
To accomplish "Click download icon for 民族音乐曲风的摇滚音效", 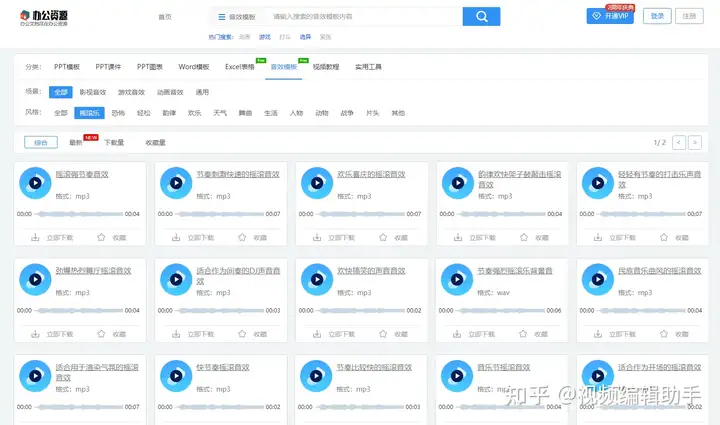I will (x=598, y=334).
